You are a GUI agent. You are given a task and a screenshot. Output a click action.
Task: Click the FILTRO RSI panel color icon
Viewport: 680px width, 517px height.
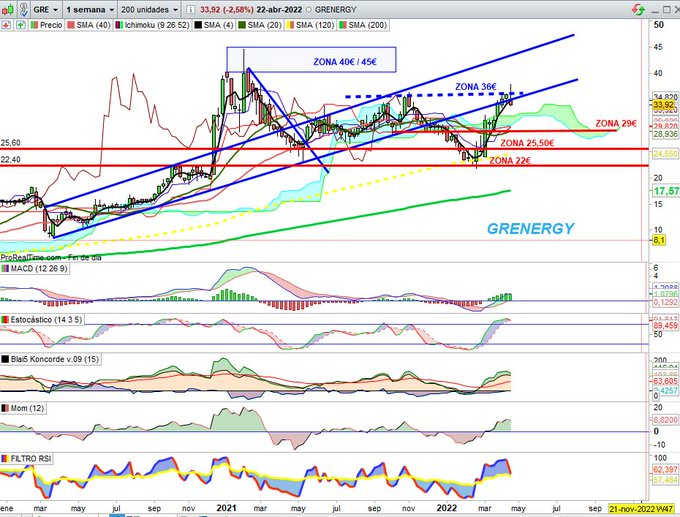click(5, 459)
